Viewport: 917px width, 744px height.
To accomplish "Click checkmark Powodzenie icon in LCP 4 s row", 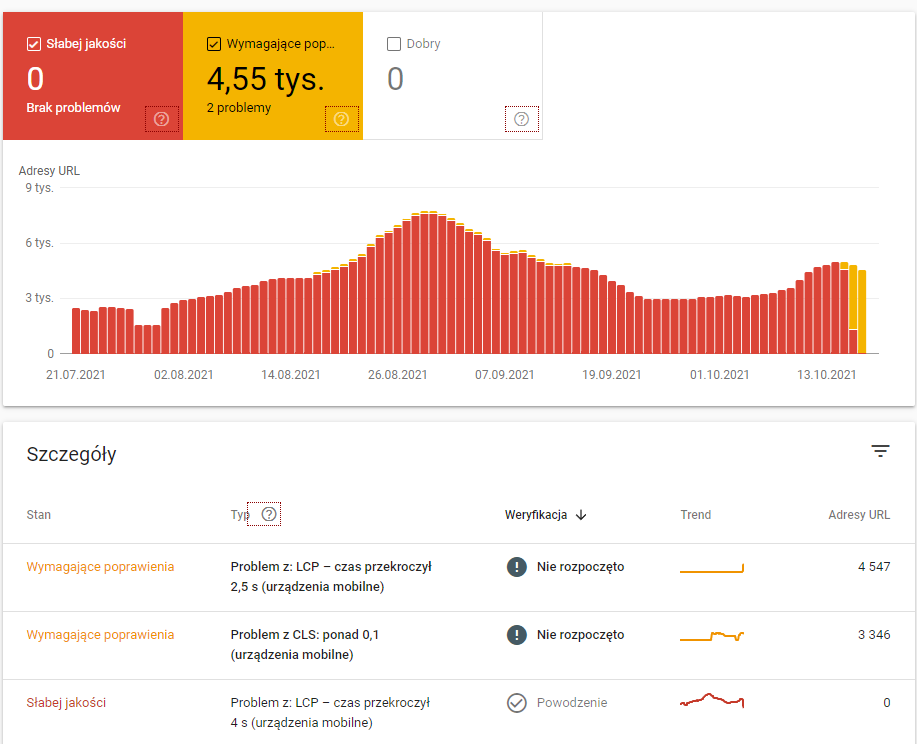I will (x=516, y=703).
